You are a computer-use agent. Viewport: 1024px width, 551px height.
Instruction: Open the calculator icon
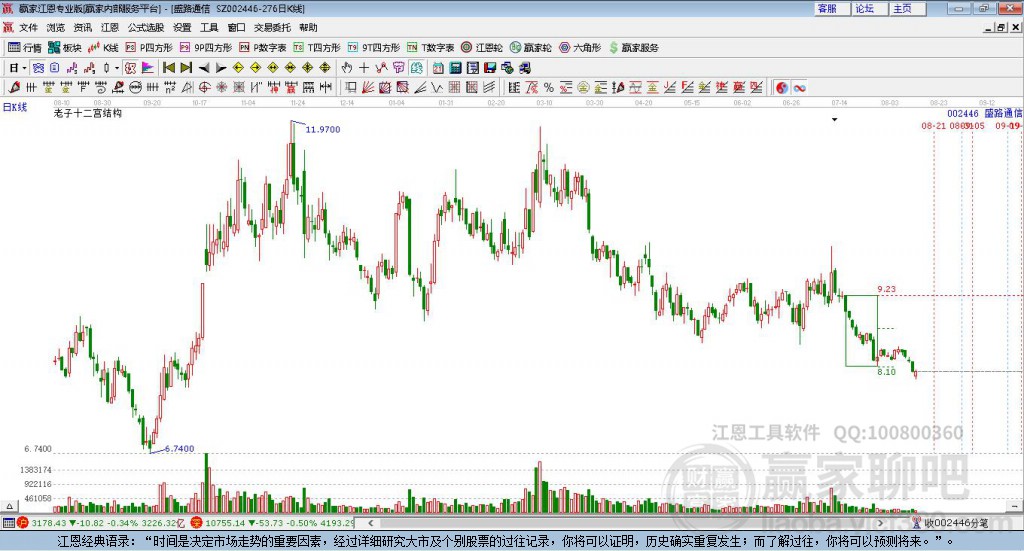pyautogui.click(x=456, y=68)
